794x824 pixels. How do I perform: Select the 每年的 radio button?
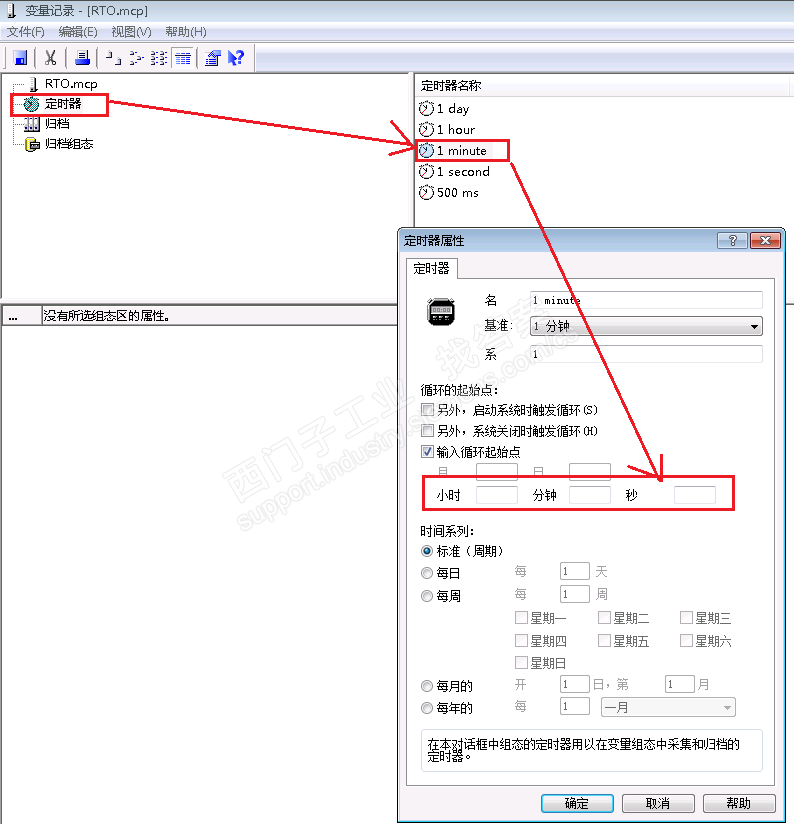pos(427,708)
